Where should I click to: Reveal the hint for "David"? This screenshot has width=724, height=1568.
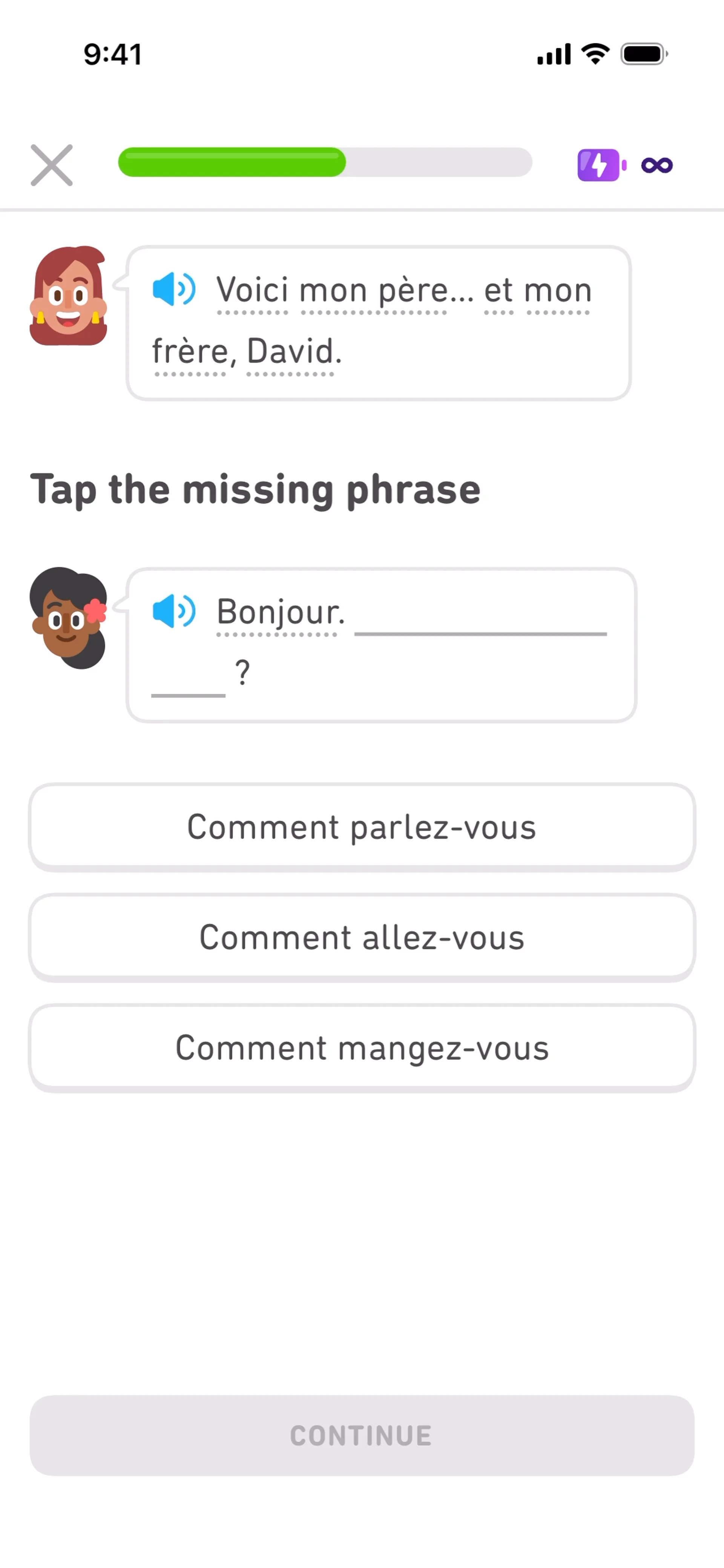click(x=291, y=351)
